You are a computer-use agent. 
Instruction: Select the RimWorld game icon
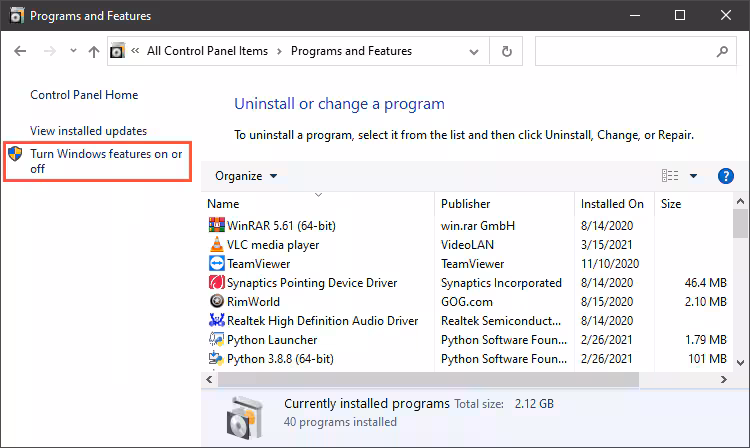[x=217, y=302]
